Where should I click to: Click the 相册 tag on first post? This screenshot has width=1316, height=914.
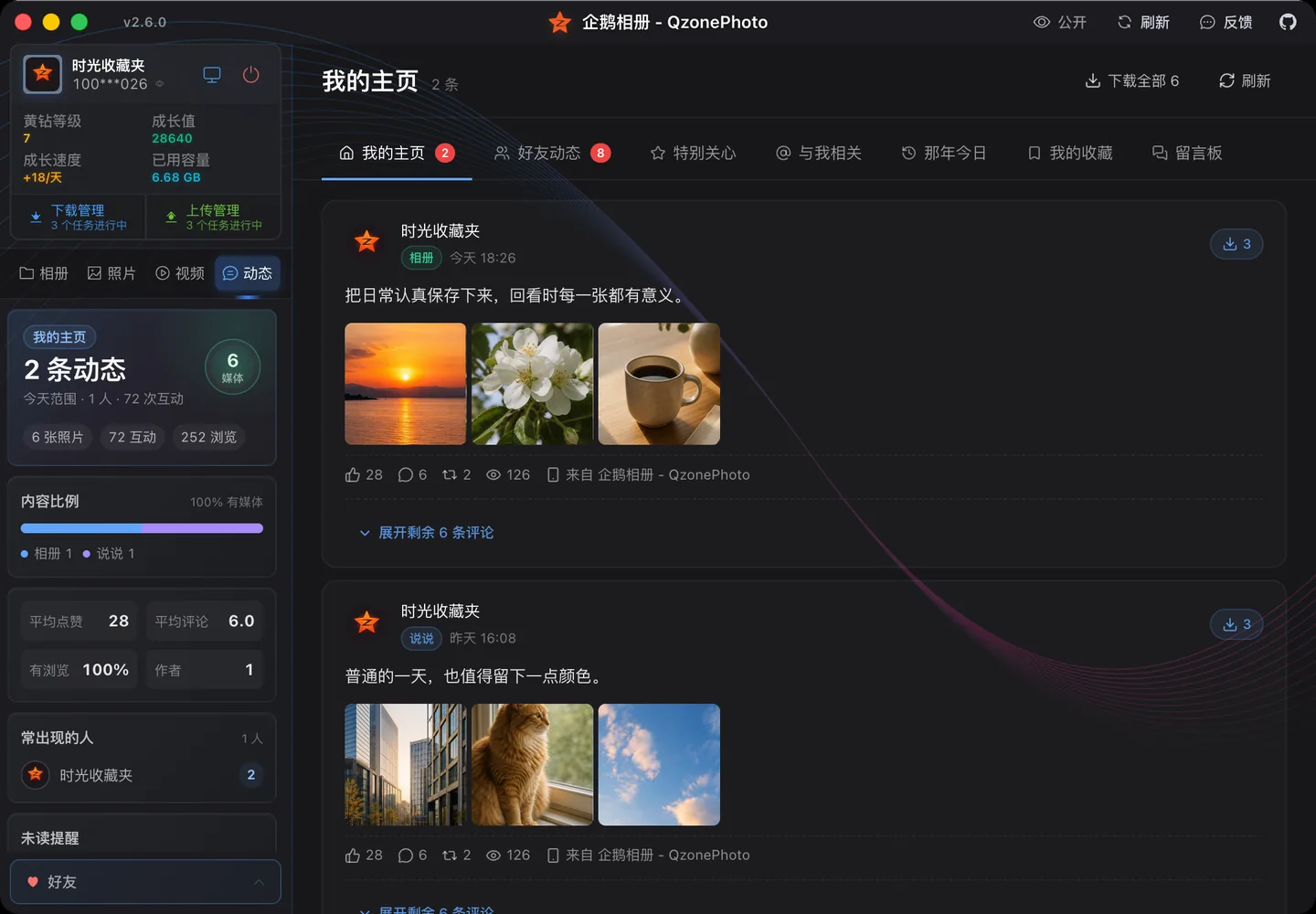point(421,258)
